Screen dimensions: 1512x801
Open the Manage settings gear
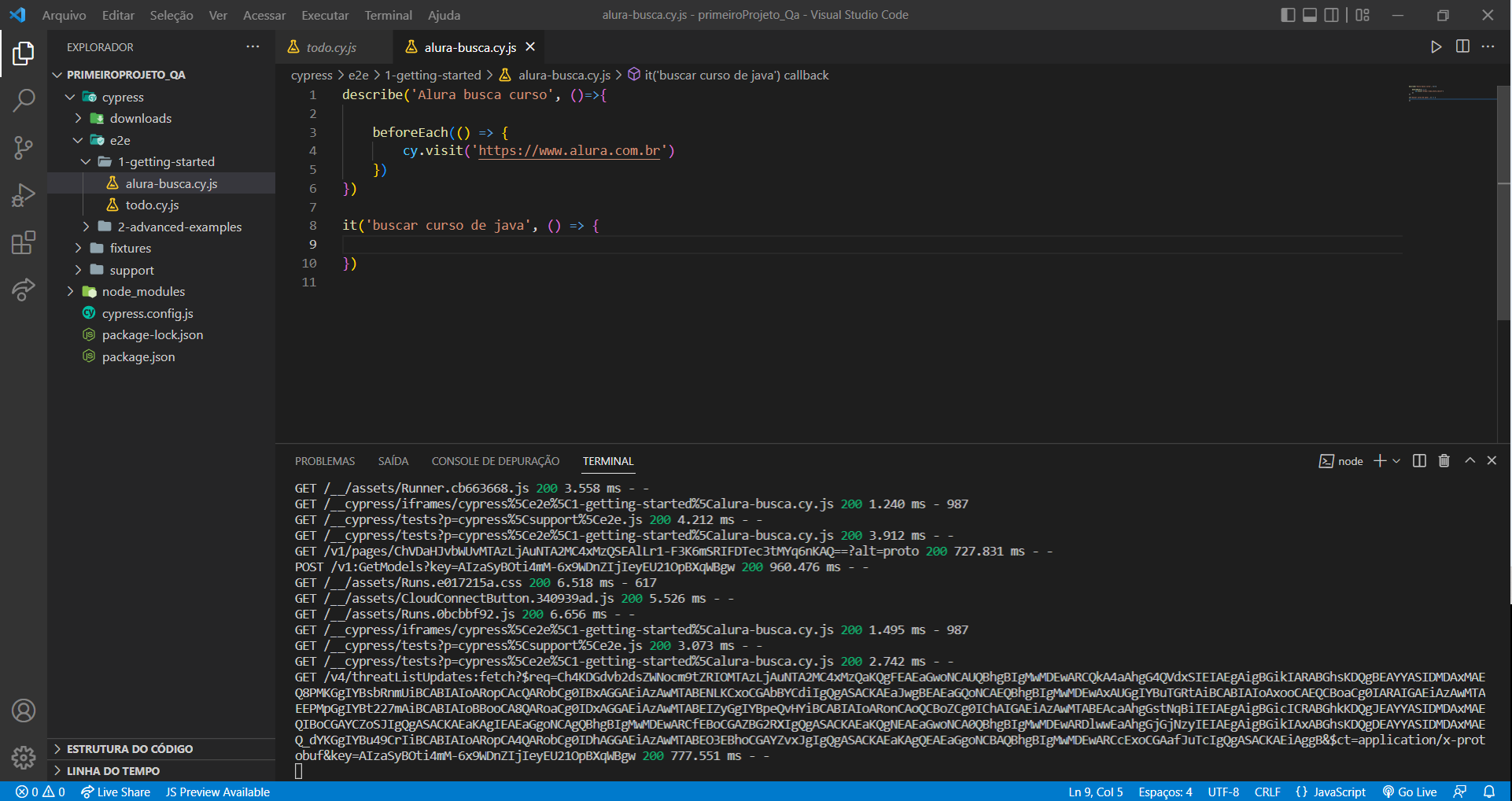pos(24,757)
